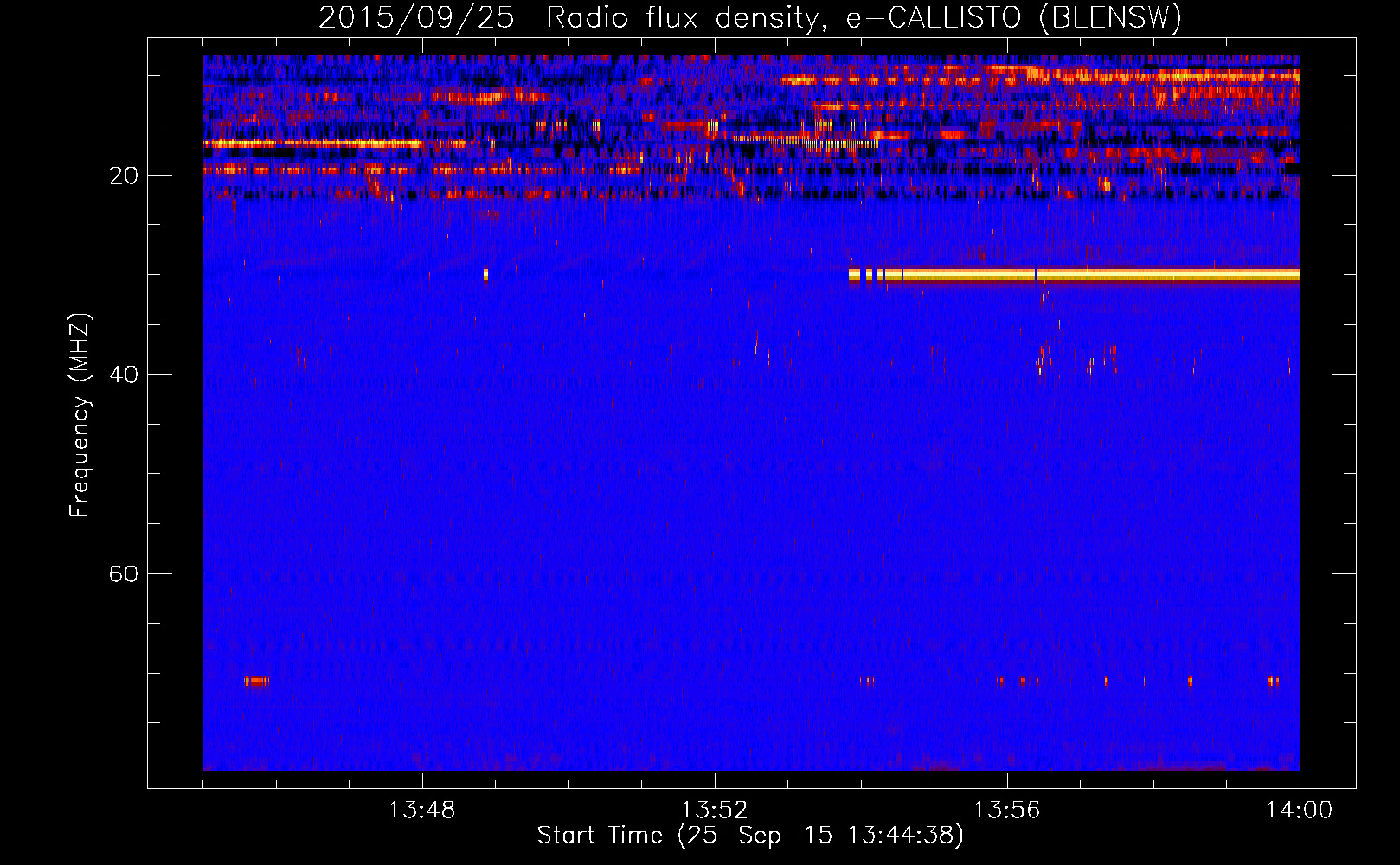This screenshot has height=865, width=1400.
Task: Click the frequency tick label 60
Action: (124, 573)
